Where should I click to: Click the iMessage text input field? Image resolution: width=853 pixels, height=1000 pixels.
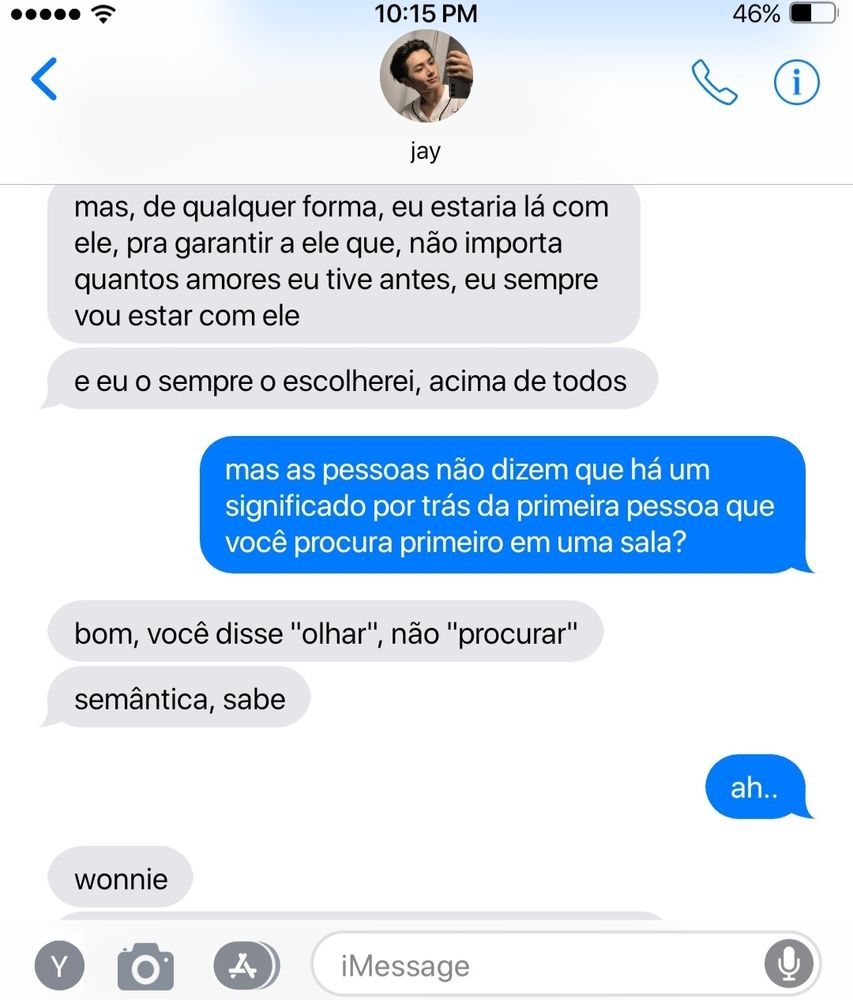(x=565, y=965)
